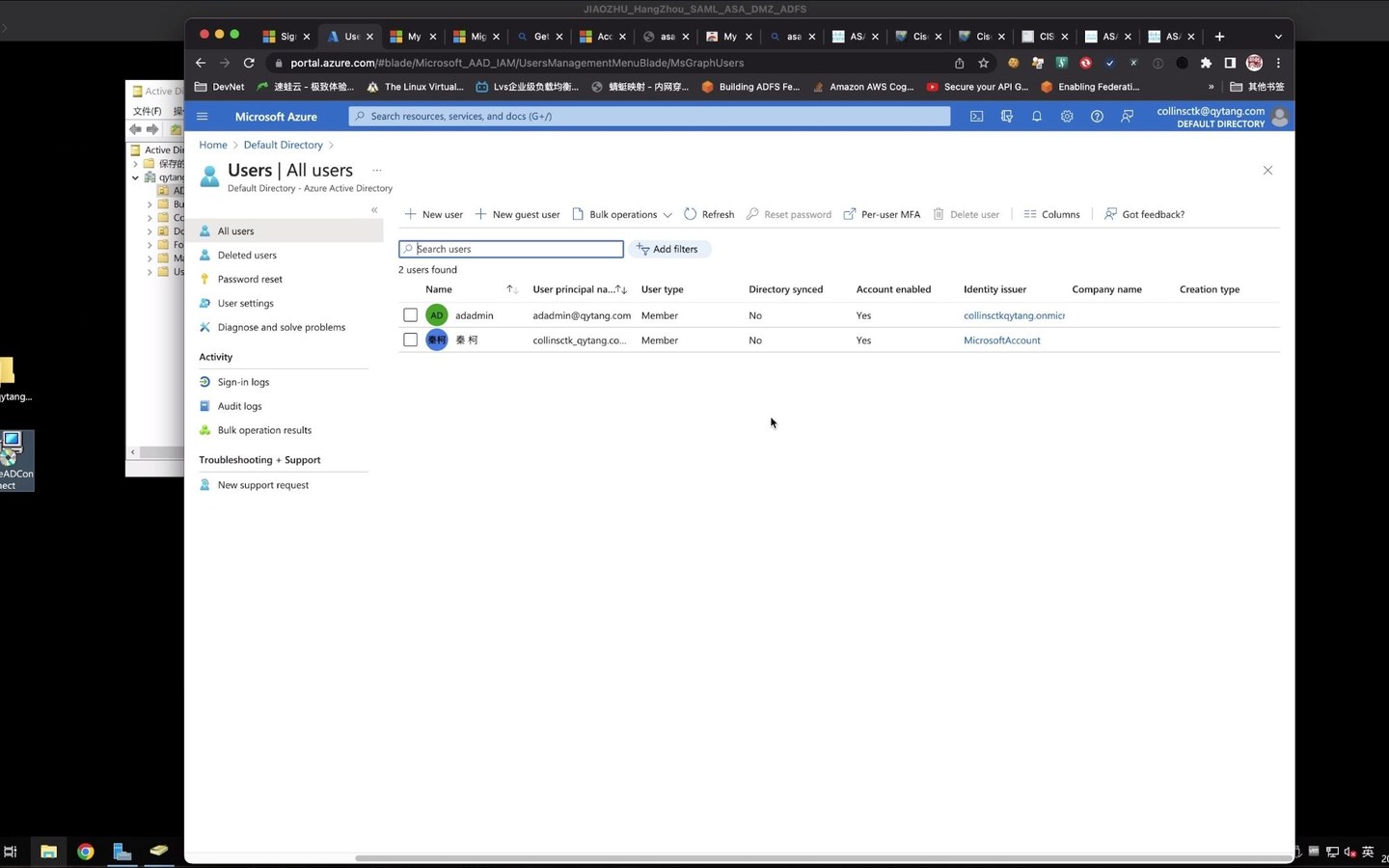Viewport: 1389px width, 868px height.
Task: Click Got feedback? button
Action: pos(1144,215)
